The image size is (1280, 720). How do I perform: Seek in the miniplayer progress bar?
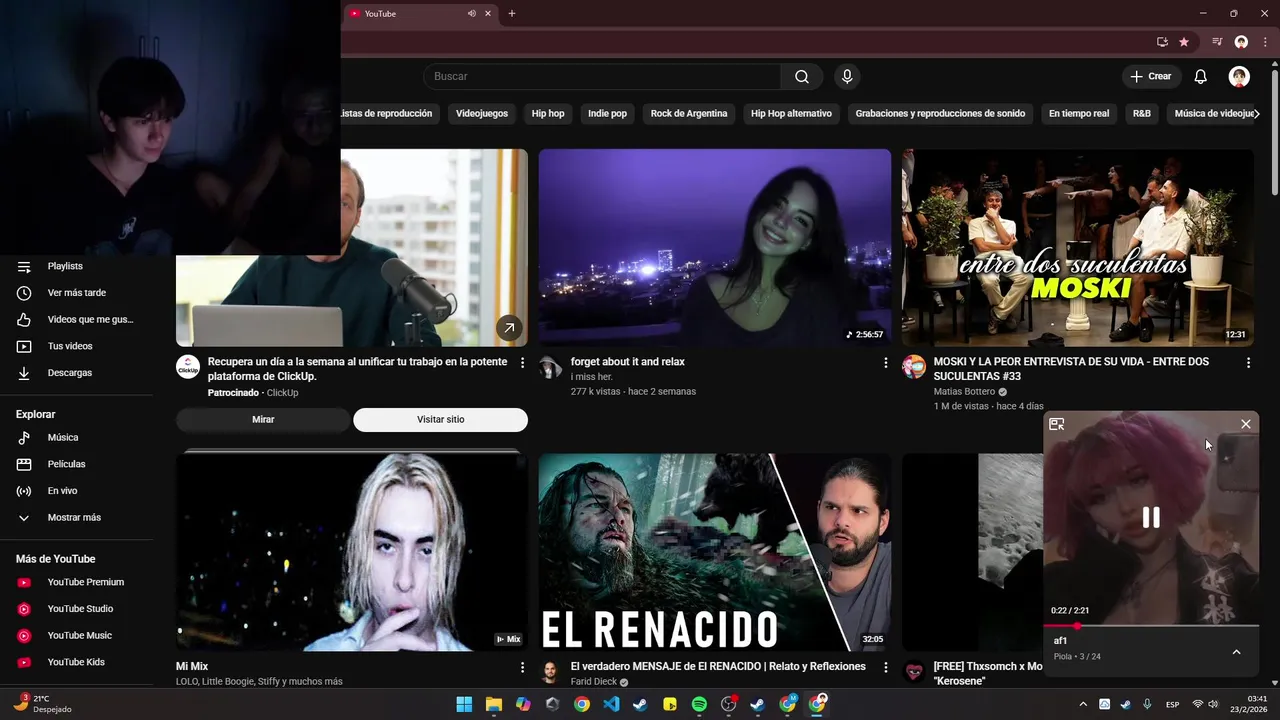[1151, 626]
